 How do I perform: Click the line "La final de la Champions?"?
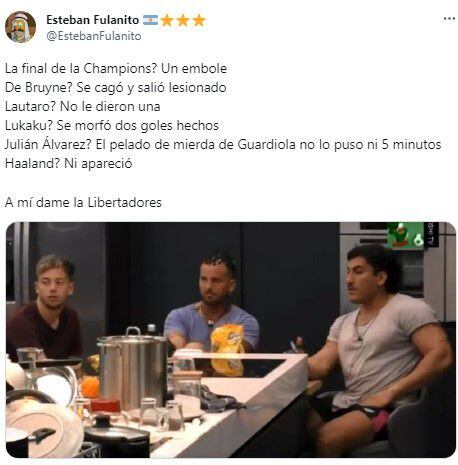pos(116,69)
